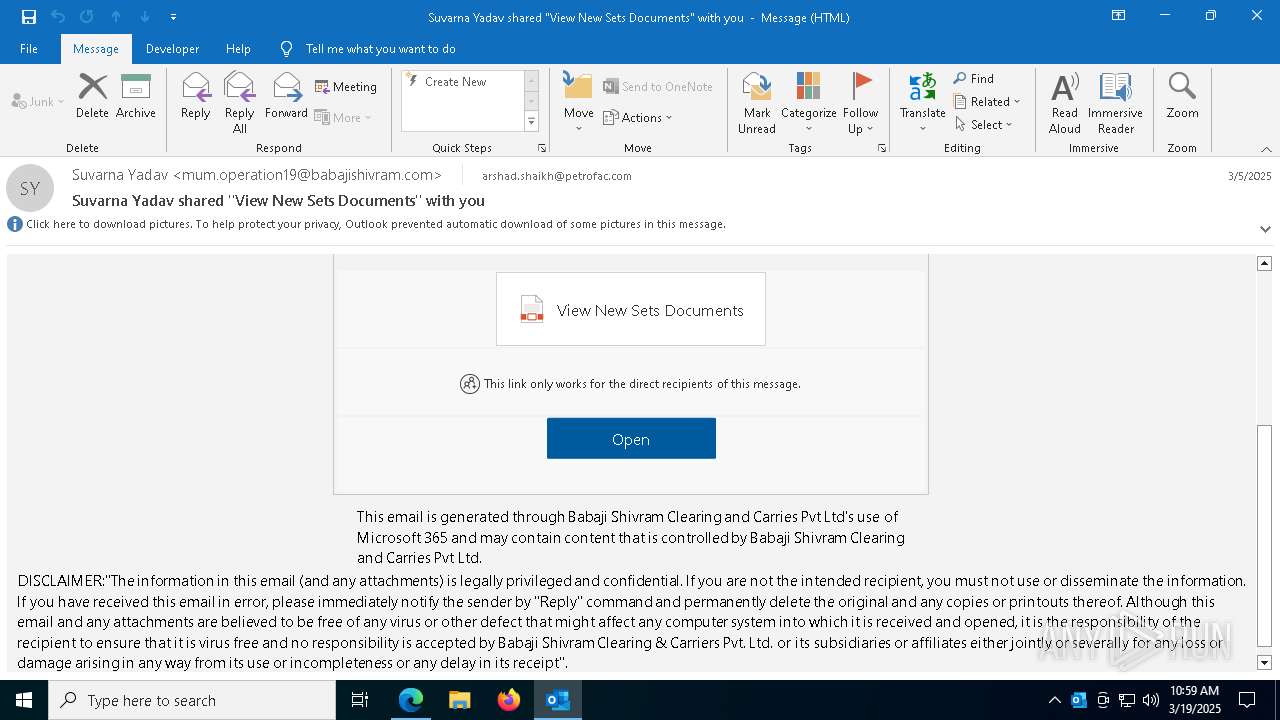This screenshot has height=720, width=1280.
Task: Click the Translate button
Action: (922, 103)
